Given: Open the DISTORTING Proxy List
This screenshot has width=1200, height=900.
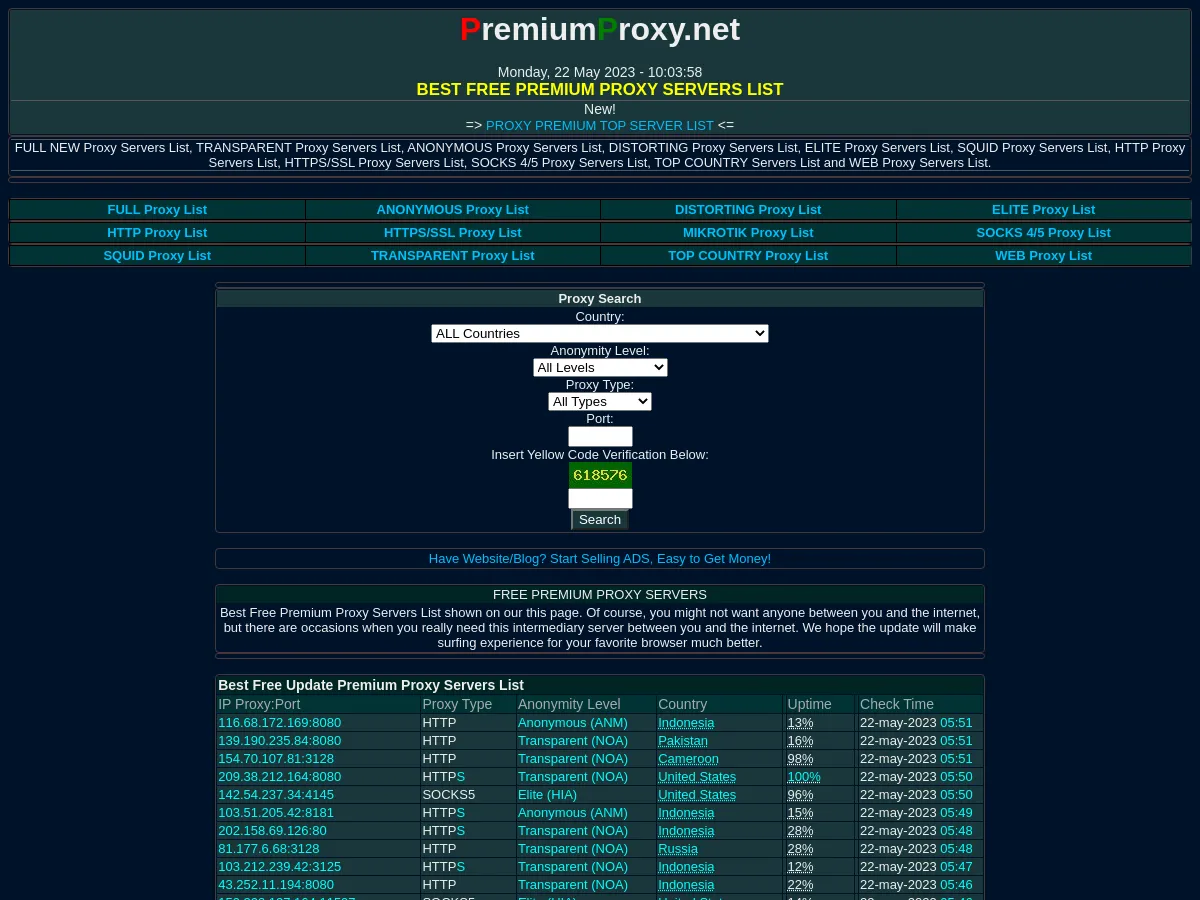Looking at the screenshot, I should 747,209.
